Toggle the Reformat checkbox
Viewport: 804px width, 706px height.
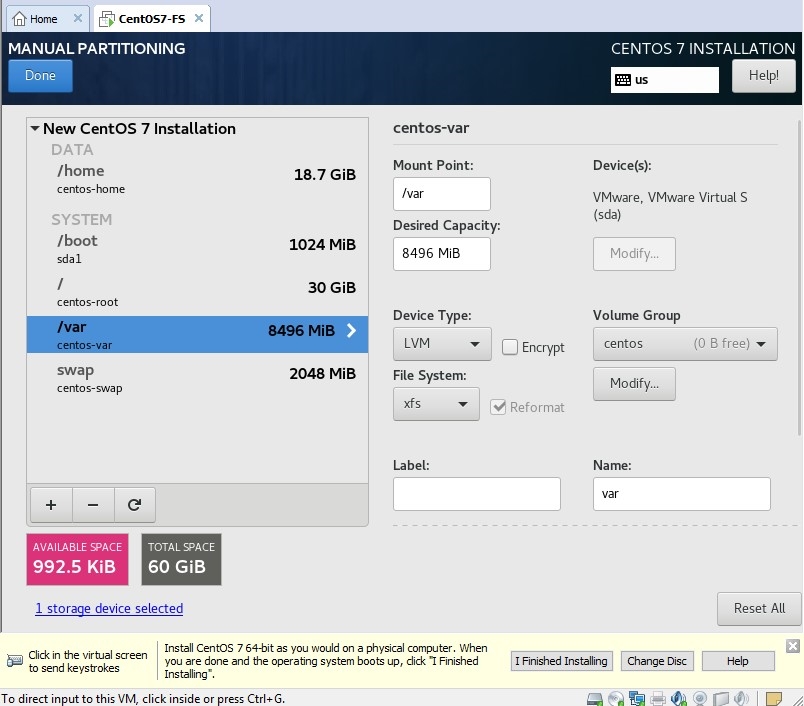[x=498, y=407]
